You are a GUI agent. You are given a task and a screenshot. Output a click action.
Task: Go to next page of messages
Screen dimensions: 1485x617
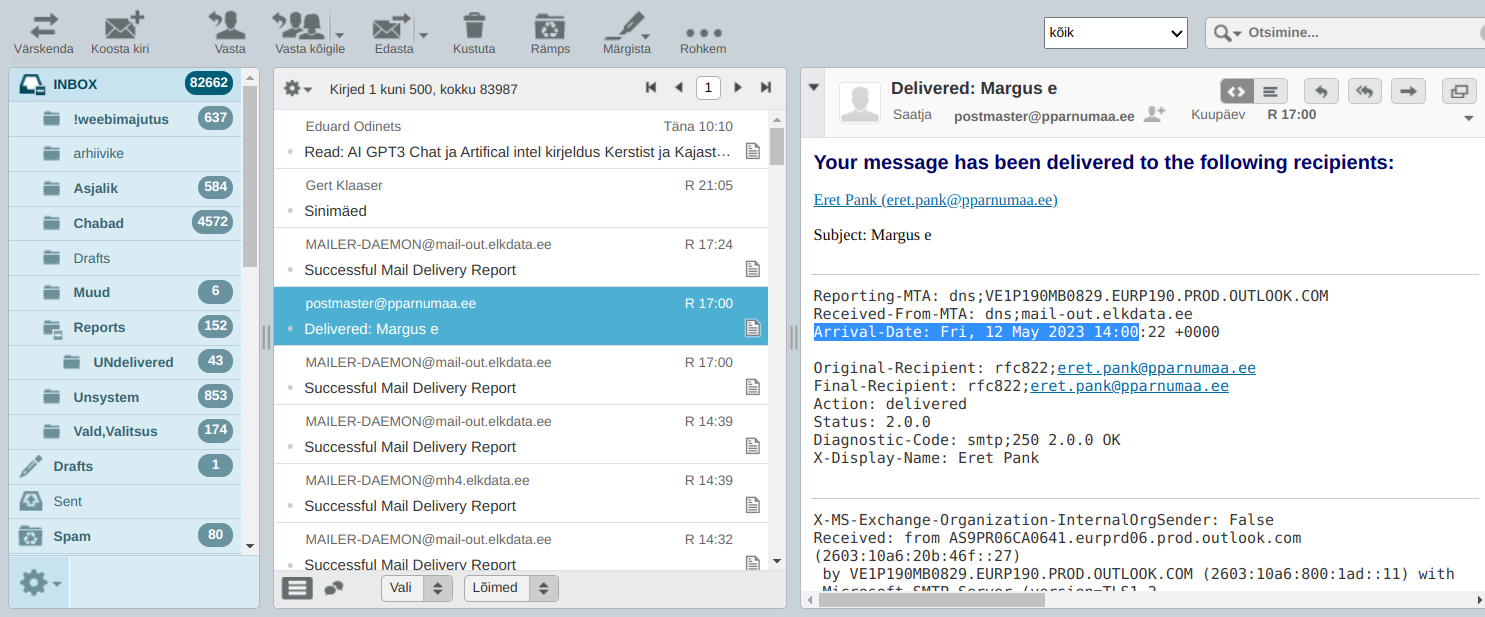point(738,88)
